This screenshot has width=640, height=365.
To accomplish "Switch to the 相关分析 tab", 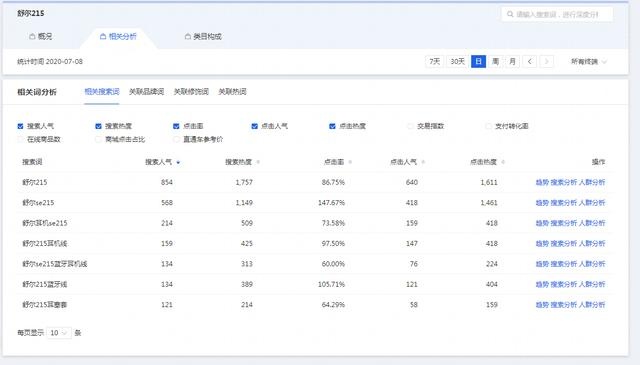I will 118,36.
